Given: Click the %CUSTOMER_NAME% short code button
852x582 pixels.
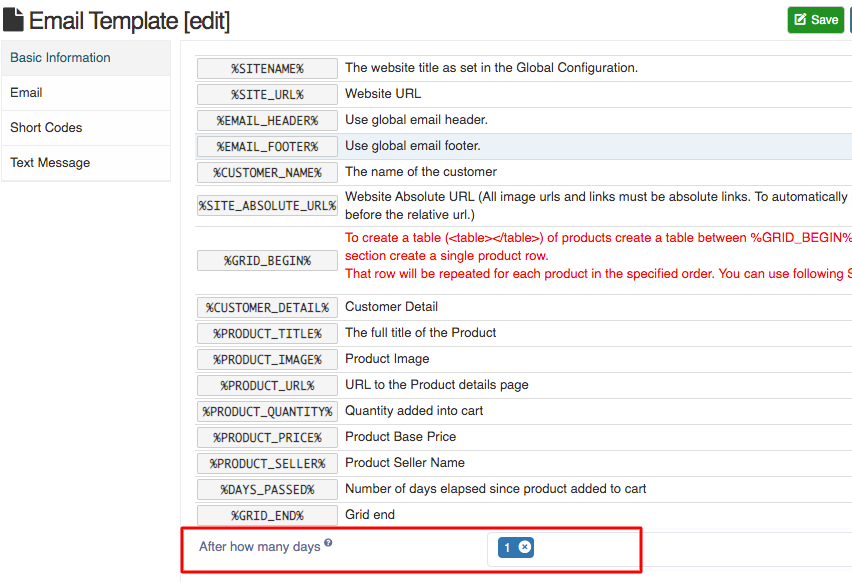Looking at the screenshot, I should [x=267, y=173].
